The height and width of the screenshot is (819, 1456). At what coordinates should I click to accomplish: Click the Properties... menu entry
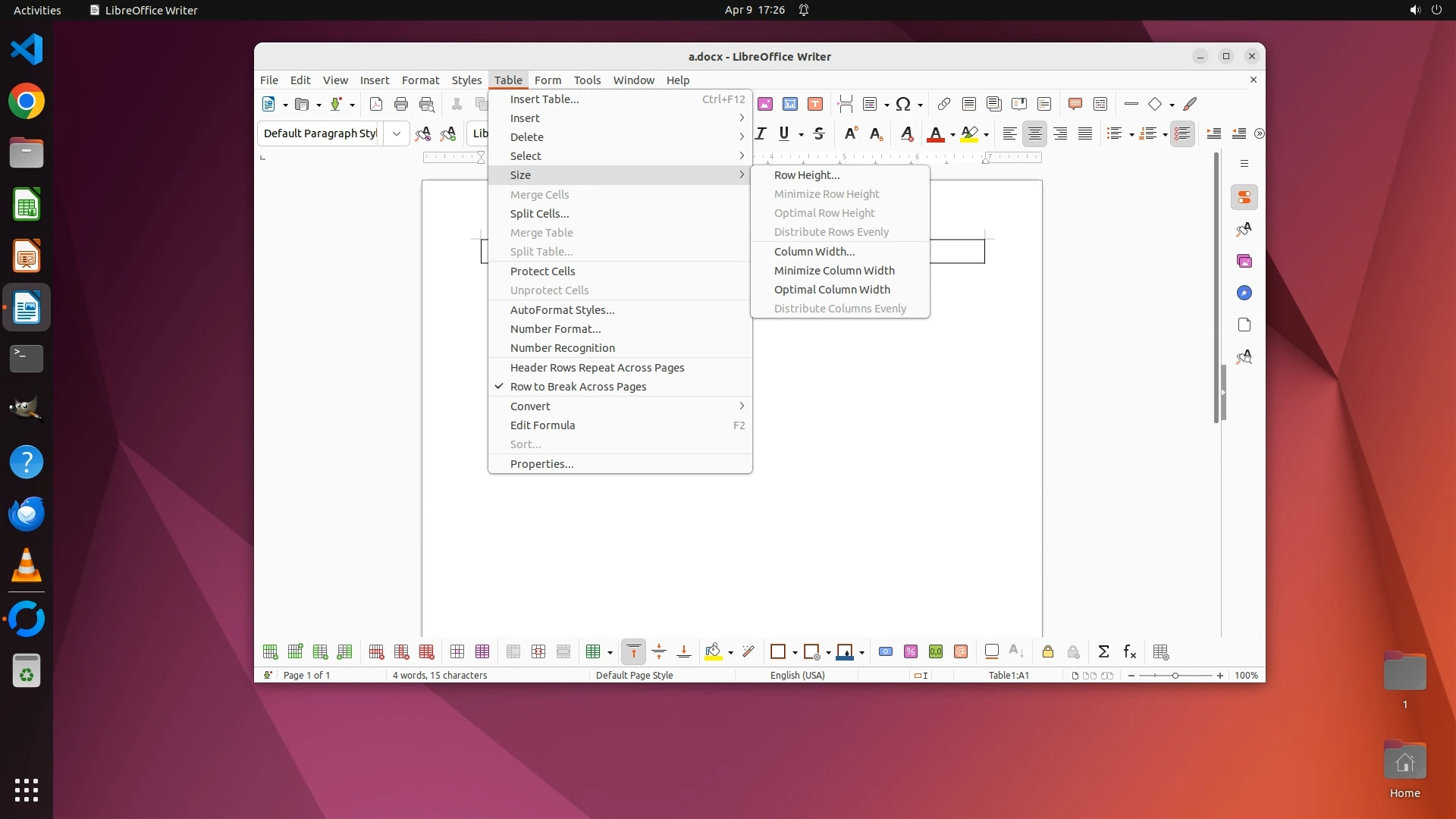pyautogui.click(x=541, y=464)
